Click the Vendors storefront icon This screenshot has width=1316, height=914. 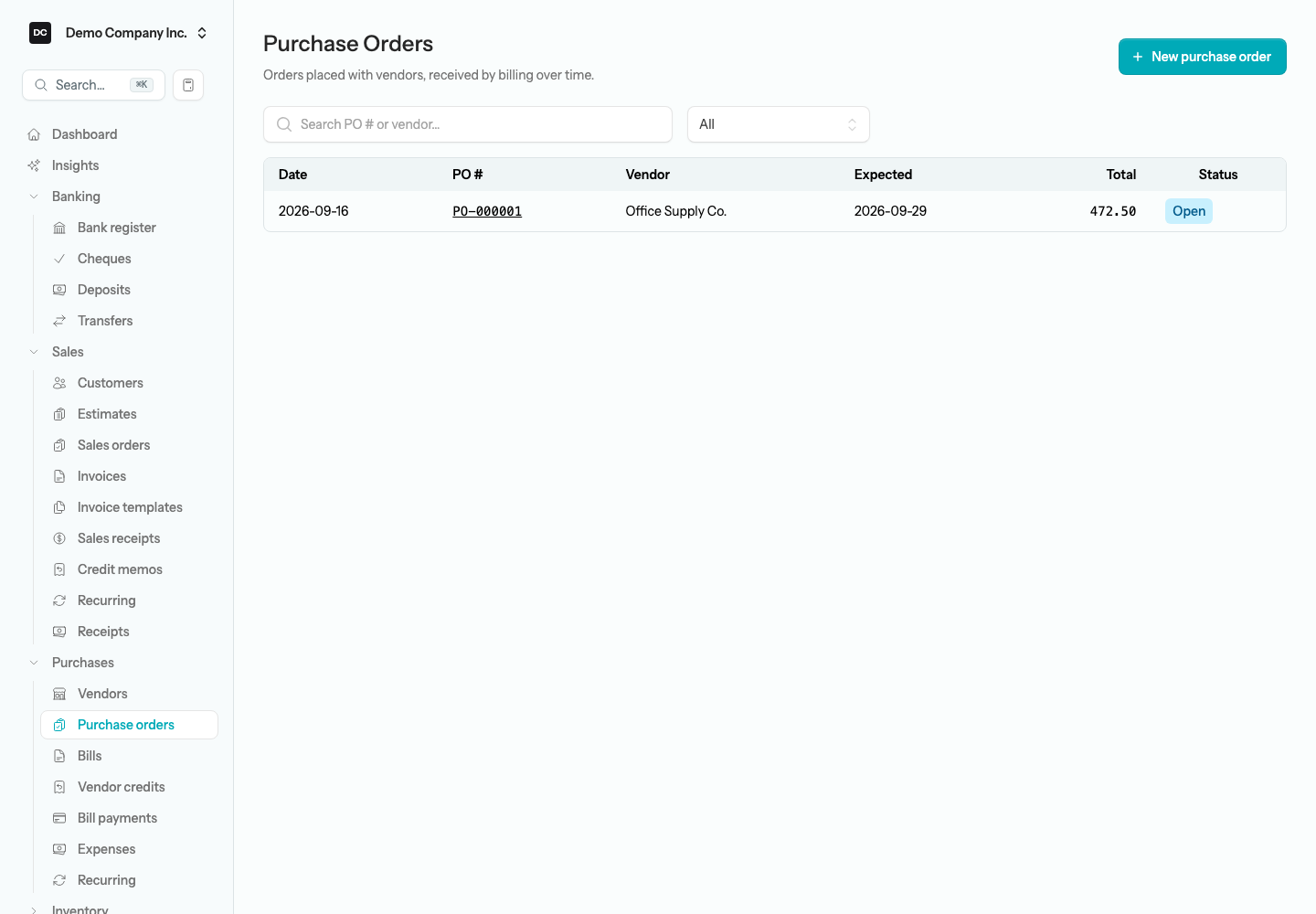[59, 694]
